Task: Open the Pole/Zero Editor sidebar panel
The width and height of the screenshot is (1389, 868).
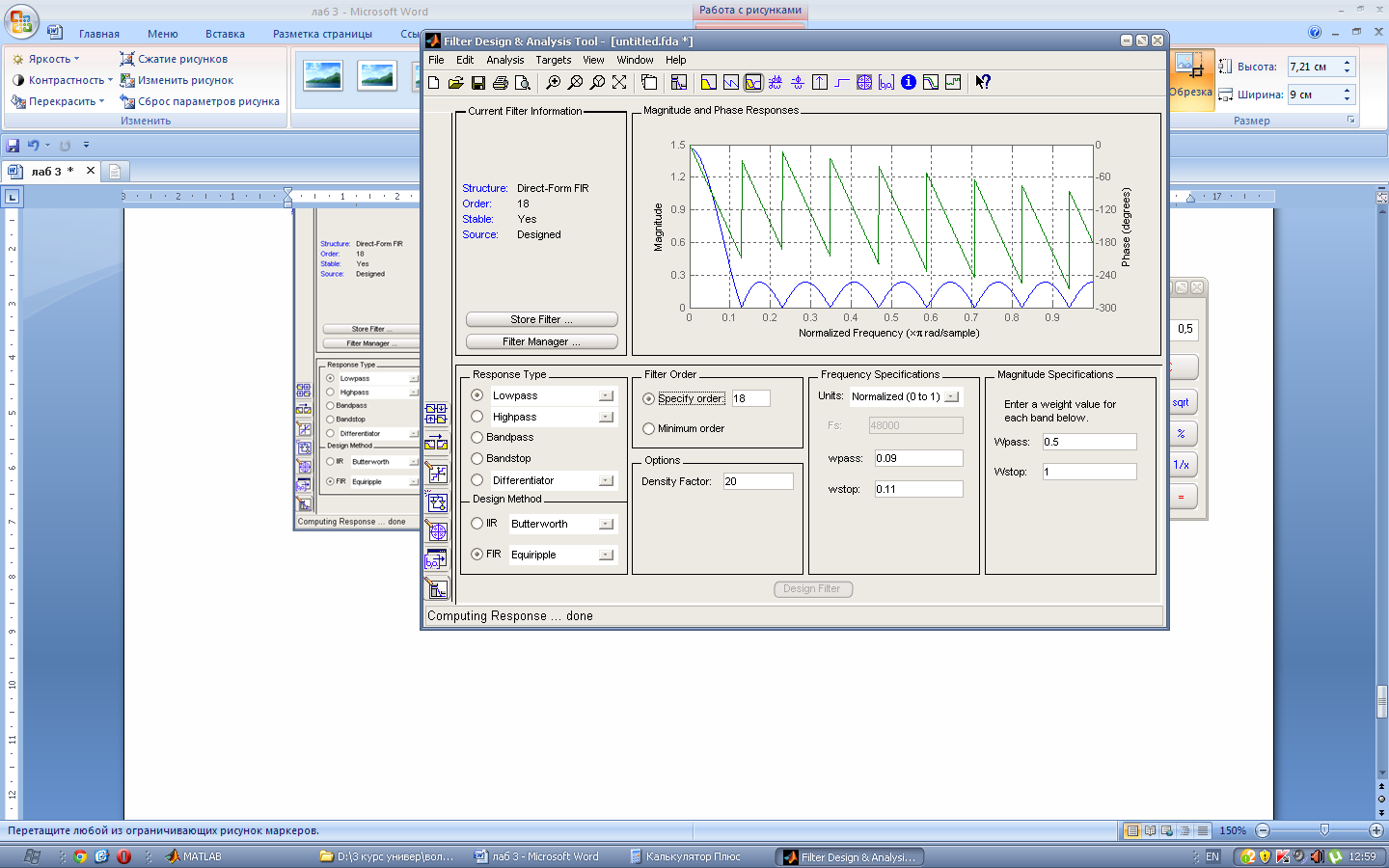Action: pyautogui.click(x=436, y=530)
